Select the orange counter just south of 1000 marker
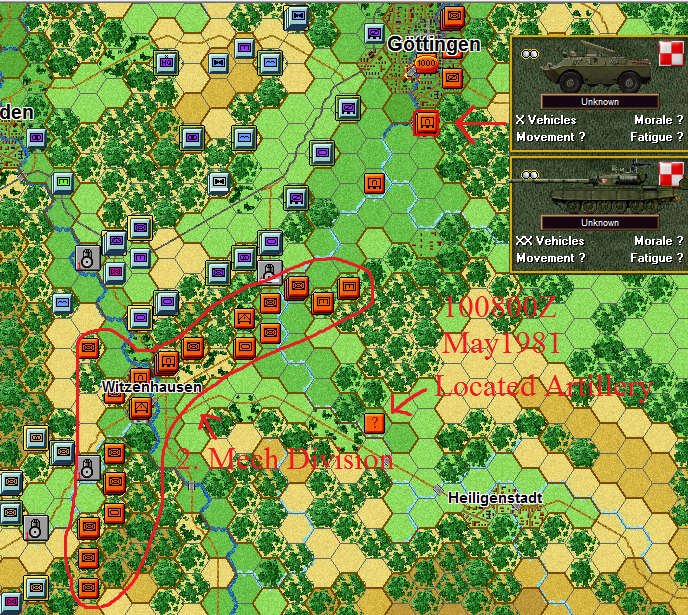Viewport: 688px width, 615px height. pyautogui.click(x=426, y=122)
